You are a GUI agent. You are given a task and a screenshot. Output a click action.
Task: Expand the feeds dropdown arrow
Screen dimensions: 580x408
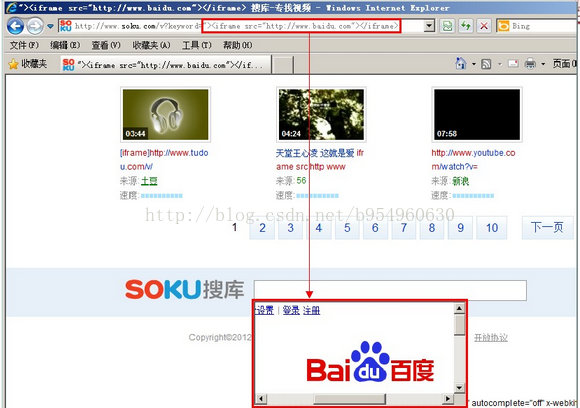500,64
